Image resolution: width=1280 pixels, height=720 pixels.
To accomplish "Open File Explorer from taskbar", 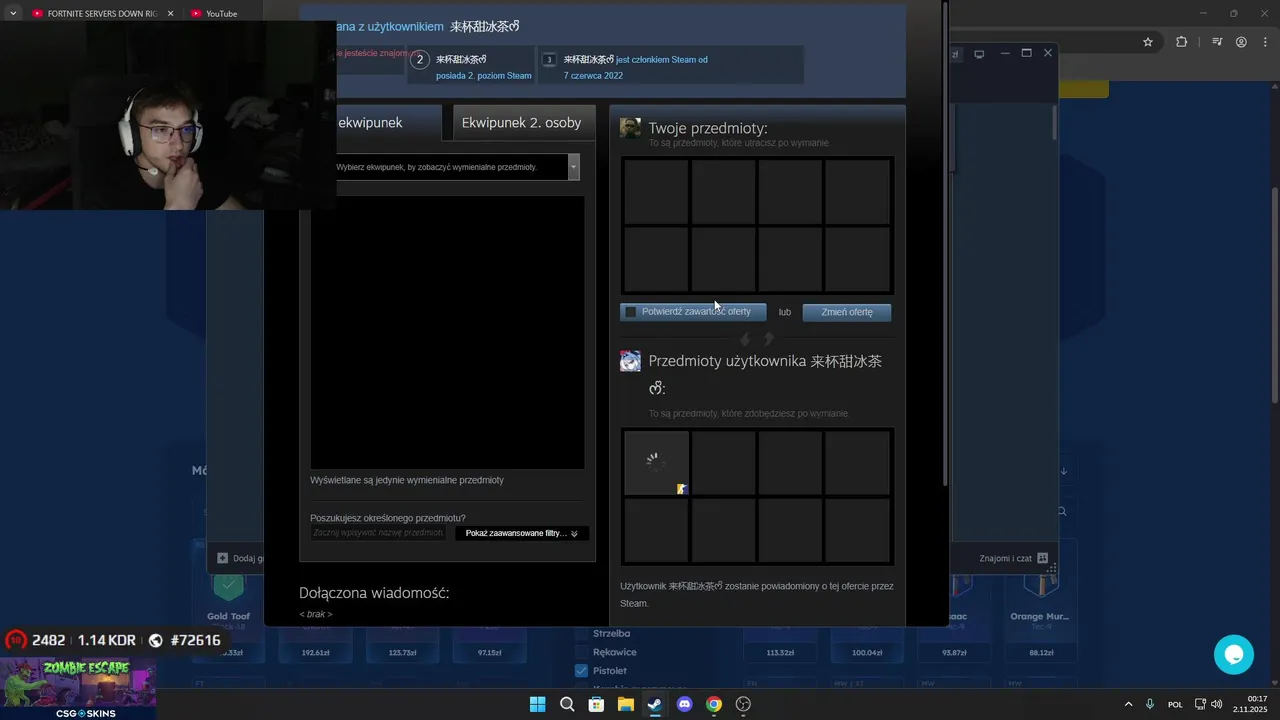I will [625, 704].
